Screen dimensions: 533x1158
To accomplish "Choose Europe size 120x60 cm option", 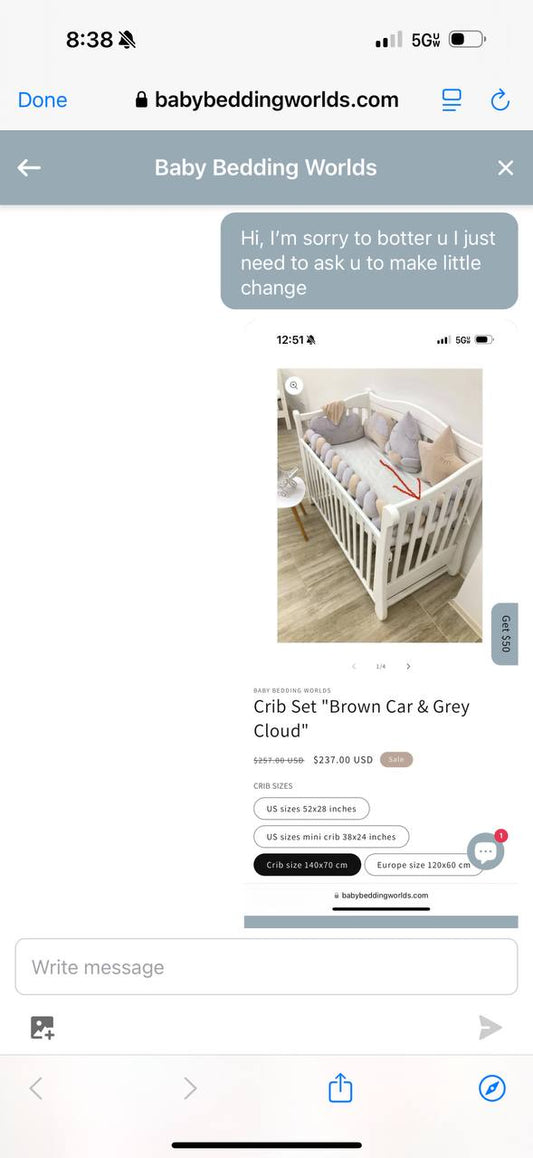I will [424, 865].
